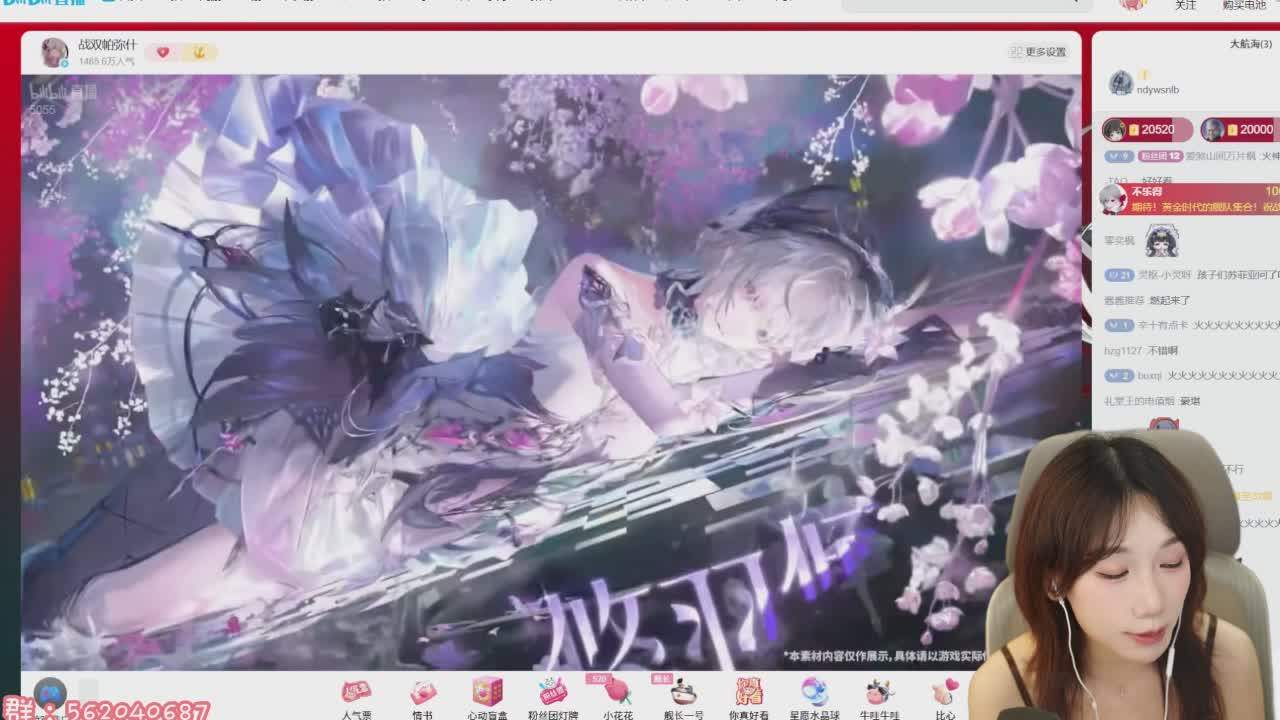View ndywsnlb user avatar
Screen dimensions: 1280x720
pos(1121,83)
